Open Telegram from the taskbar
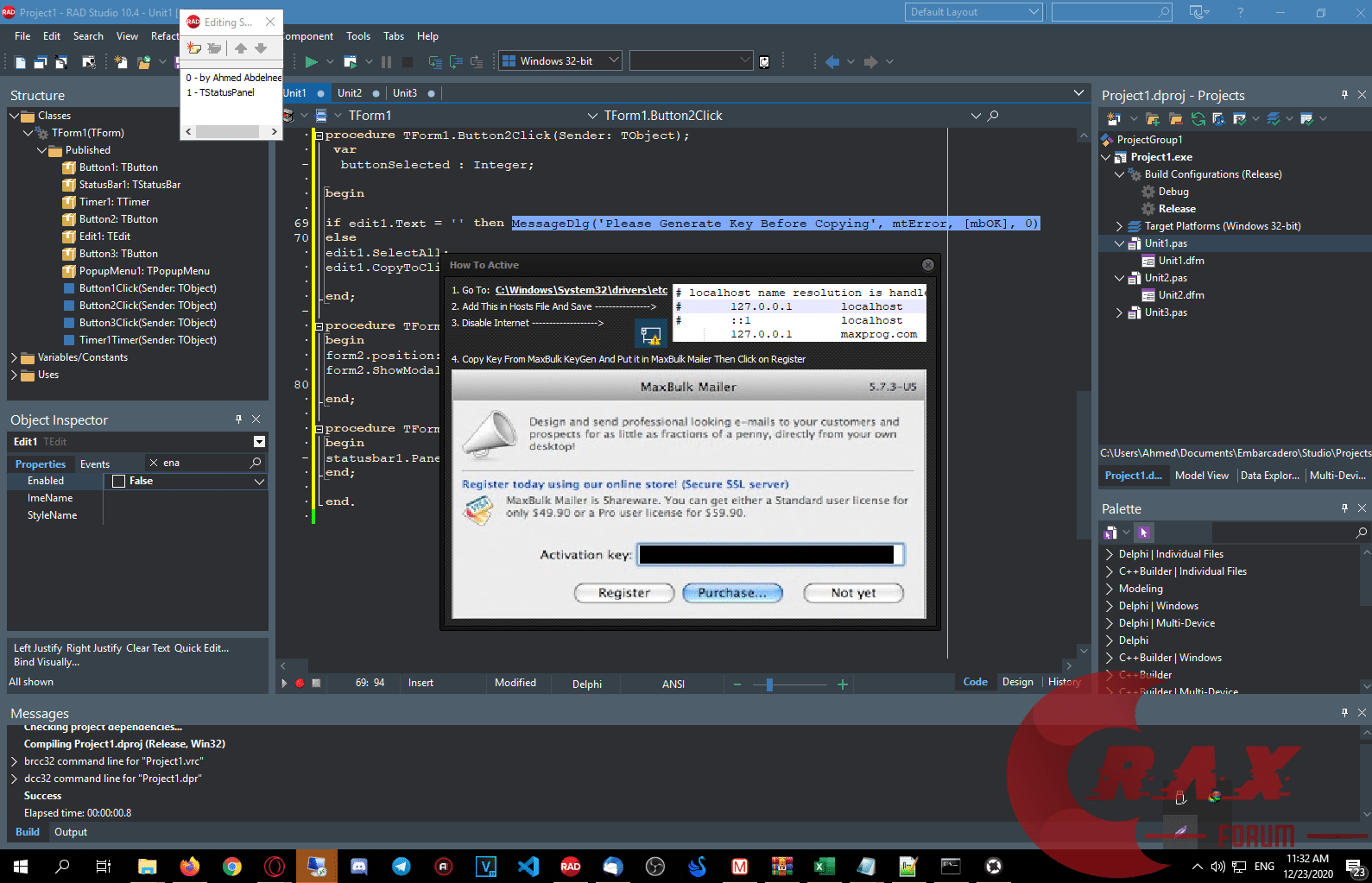 point(401,866)
